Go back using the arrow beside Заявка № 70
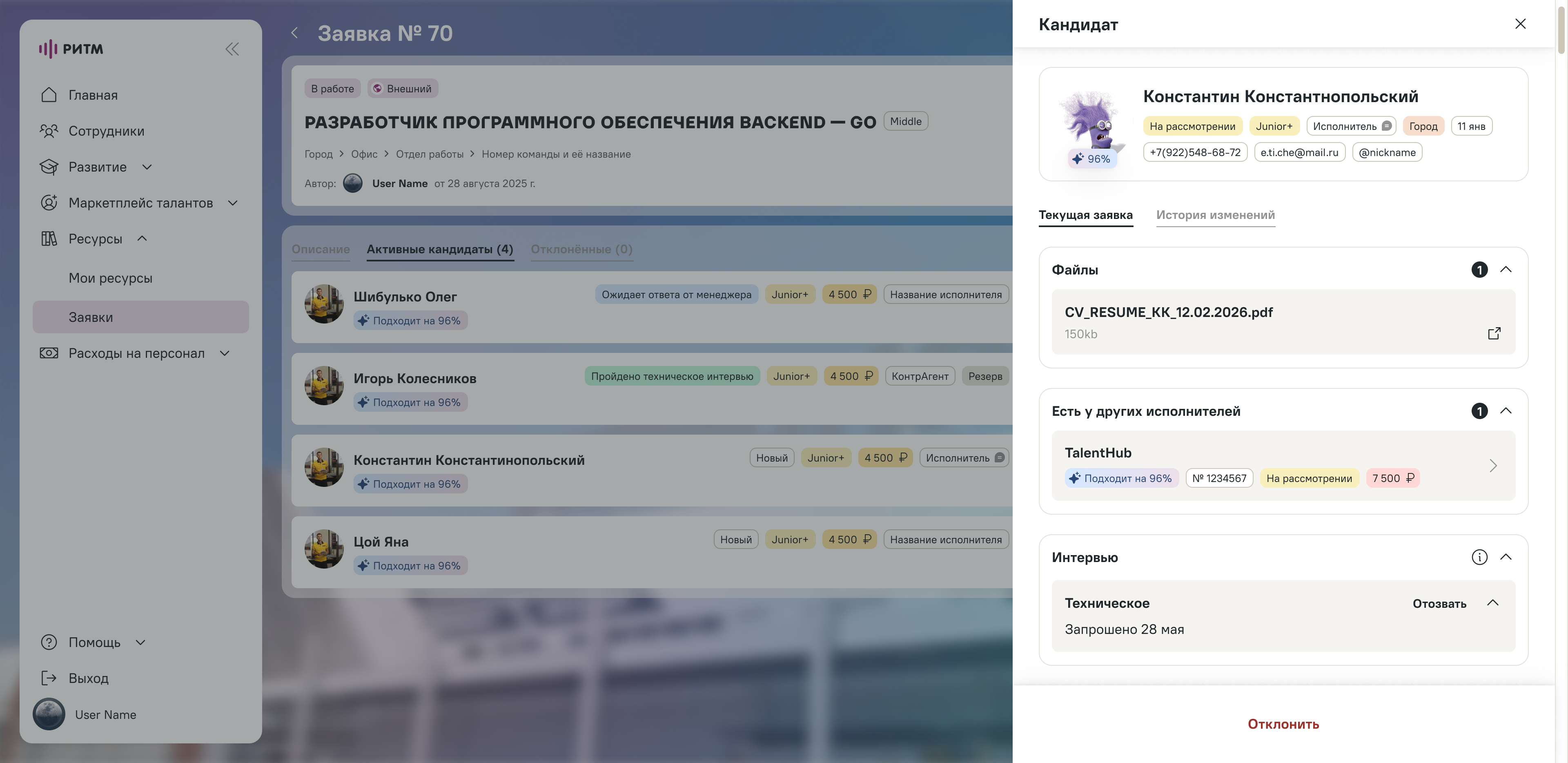 [x=294, y=33]
